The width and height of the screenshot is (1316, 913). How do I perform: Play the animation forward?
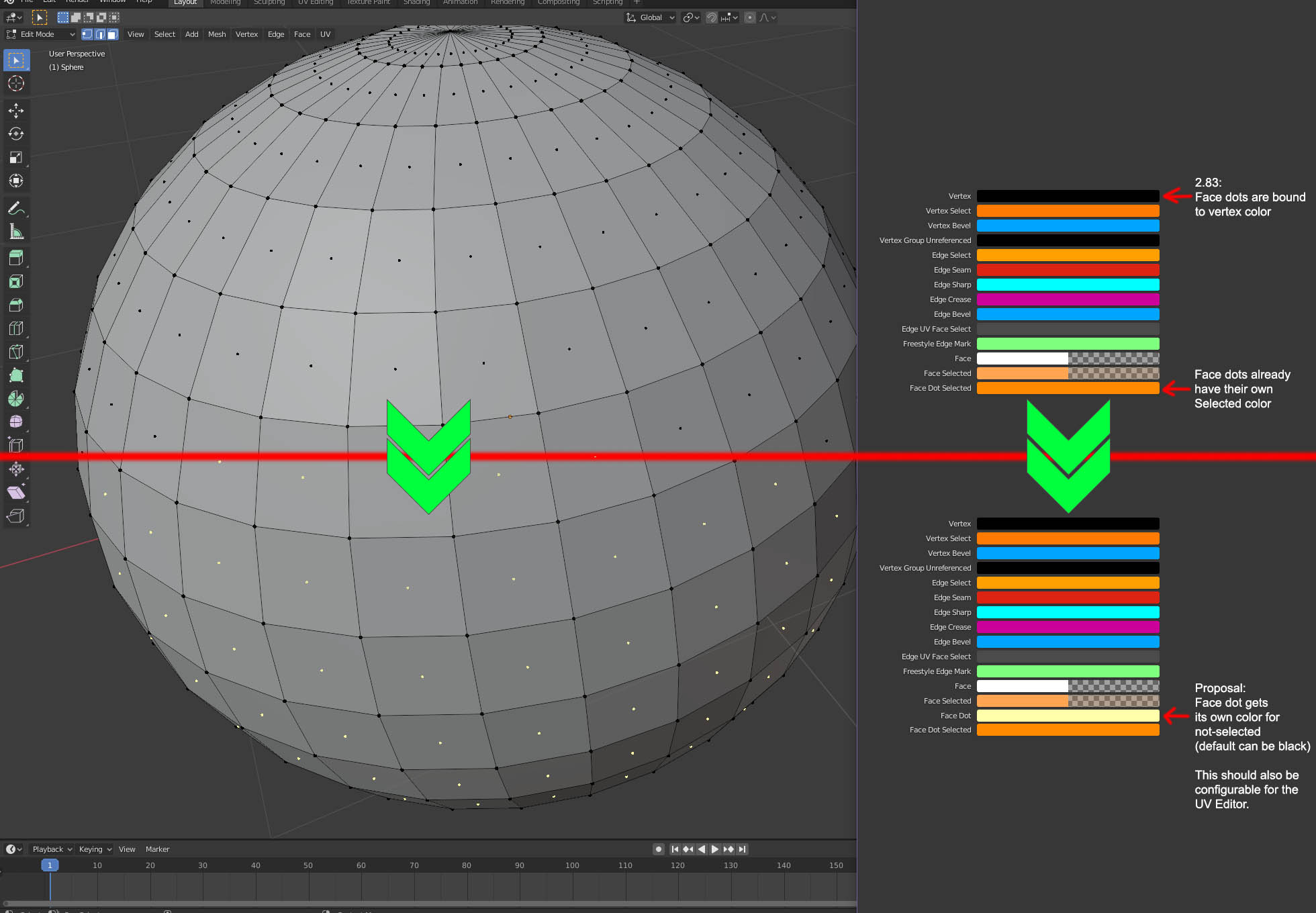pos(714,849)
